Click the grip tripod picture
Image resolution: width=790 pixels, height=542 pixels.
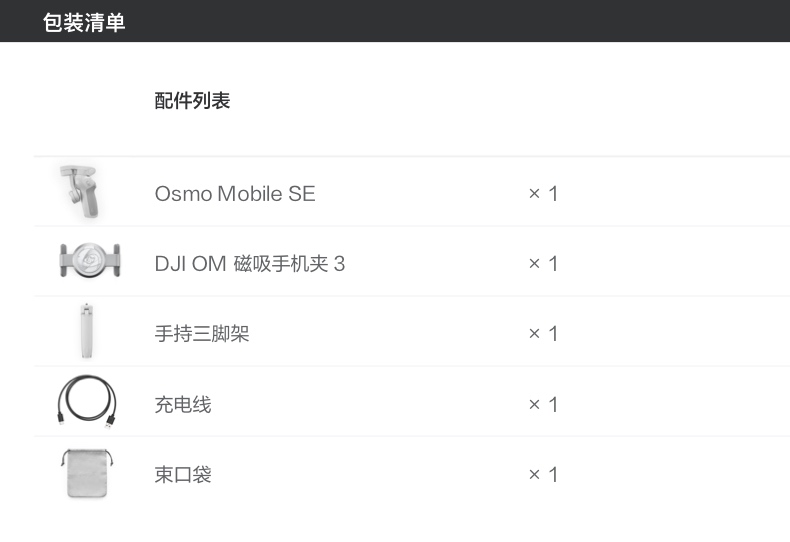pos(84,332)
